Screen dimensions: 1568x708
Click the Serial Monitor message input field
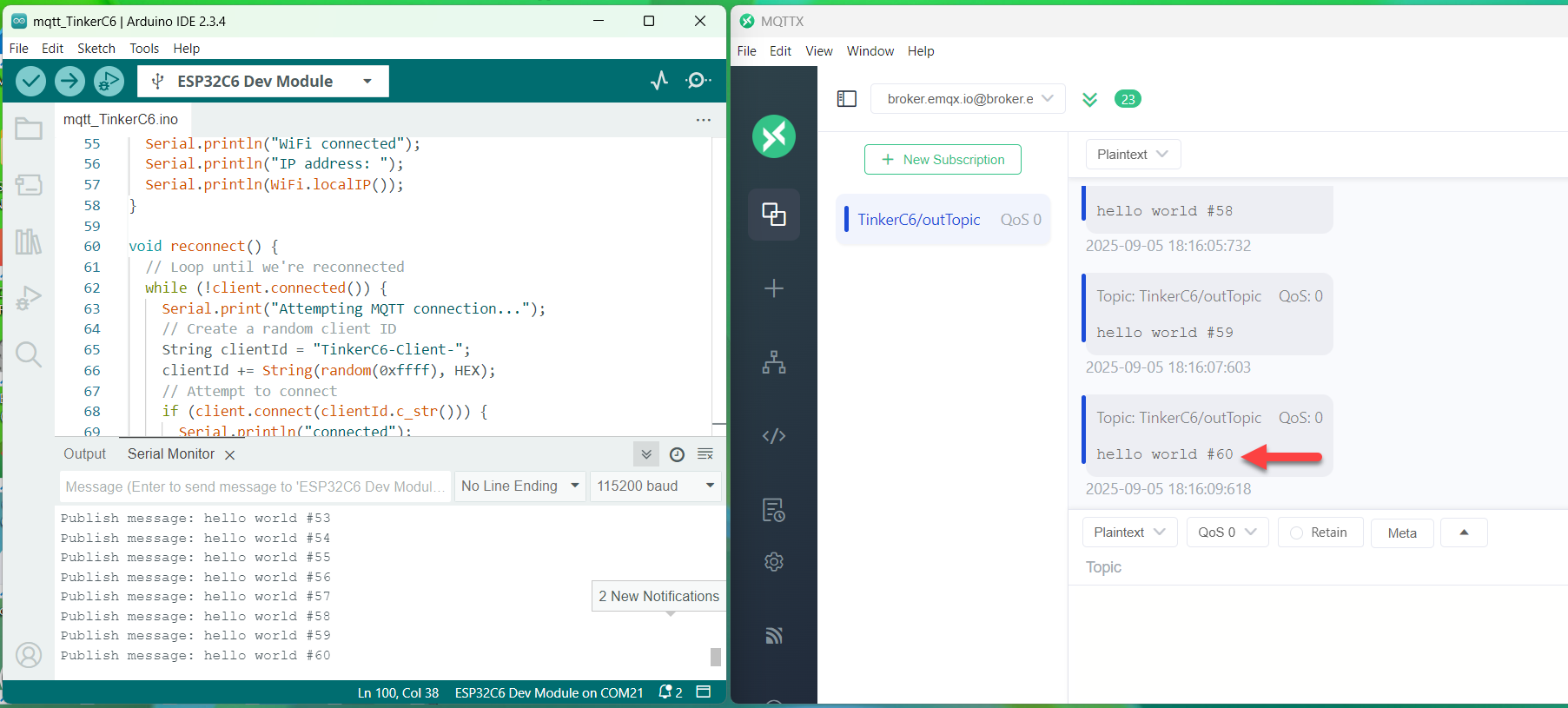255,486
